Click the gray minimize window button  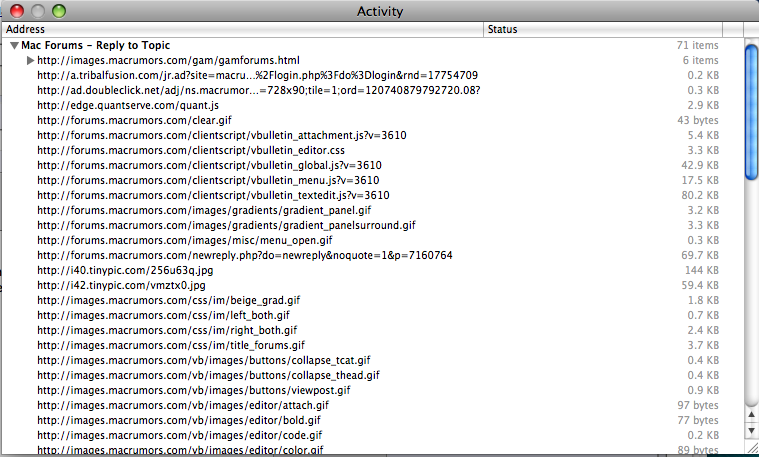pos(38,11)
